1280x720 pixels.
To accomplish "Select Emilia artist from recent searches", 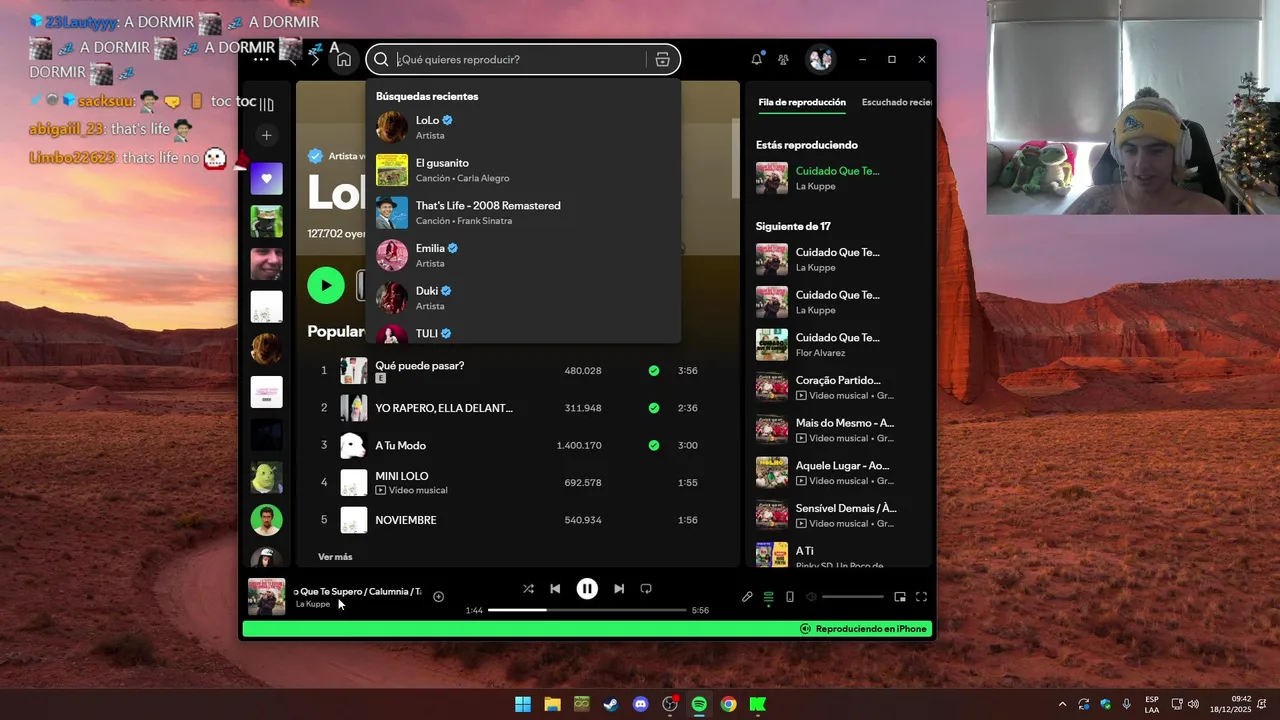I will pos(523,255).
